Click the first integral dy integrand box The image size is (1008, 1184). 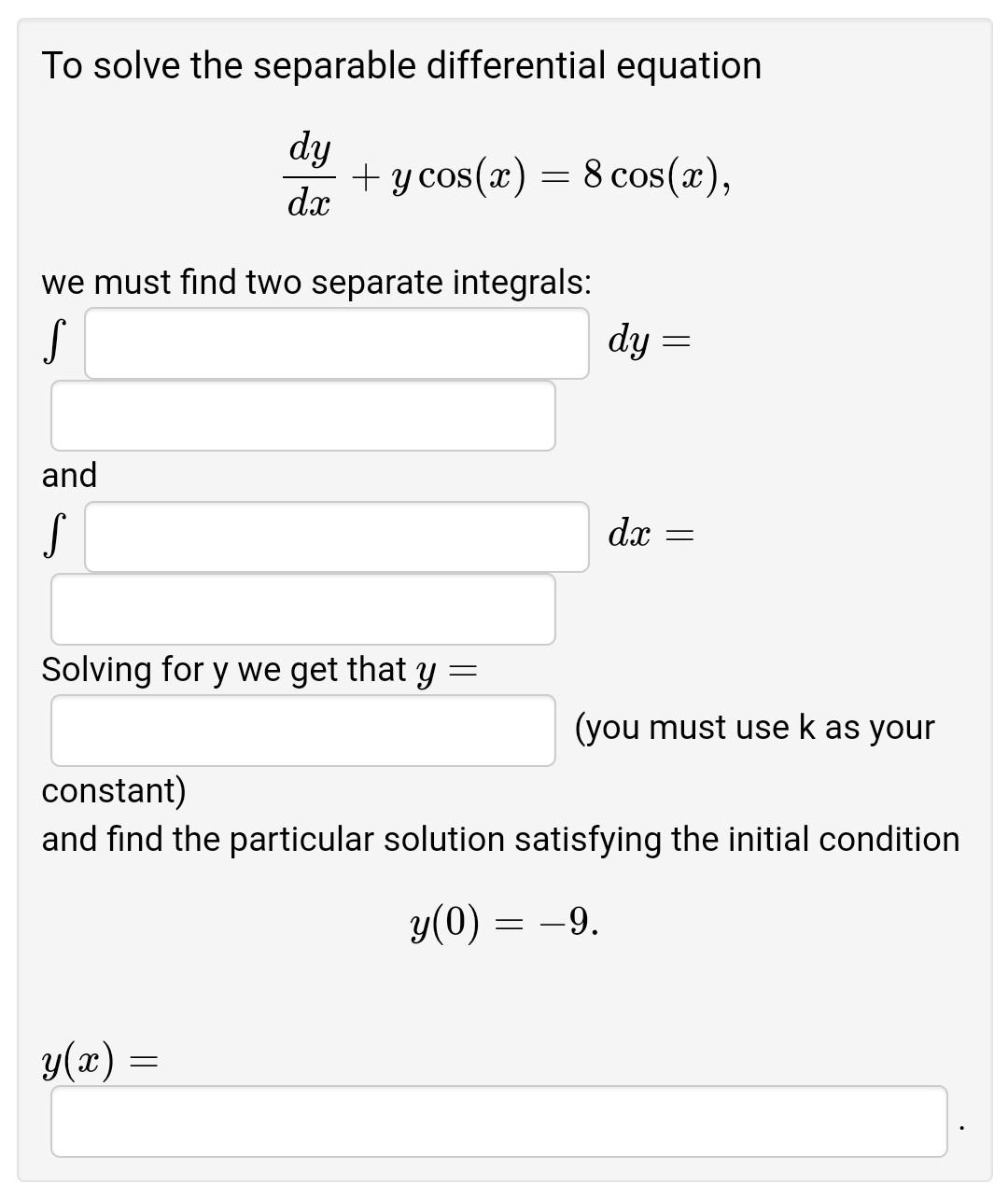coord(334,341)
